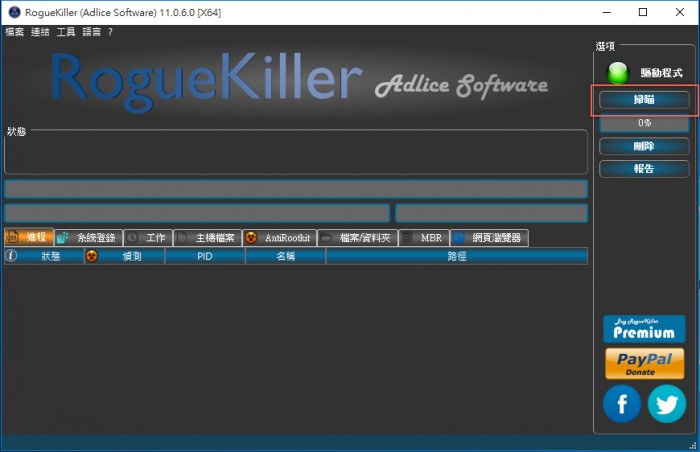Screen dimensions: 700x452
Task: Switch to the MBR tab
Action: tap(424, 238)
